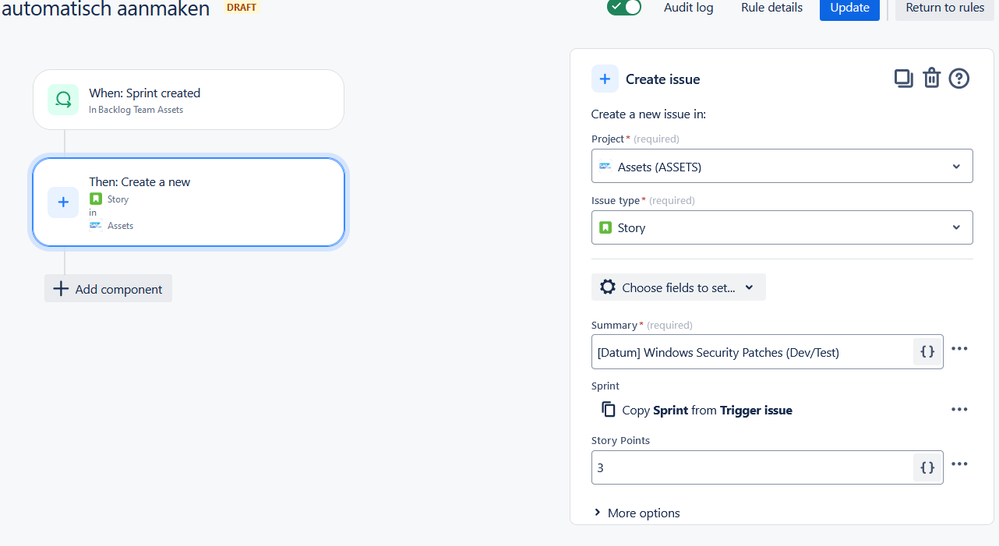This screenshot has height=546, width=999.
Task: Click Return to rules
Action: pyautogui.click(x=944, y=8)
